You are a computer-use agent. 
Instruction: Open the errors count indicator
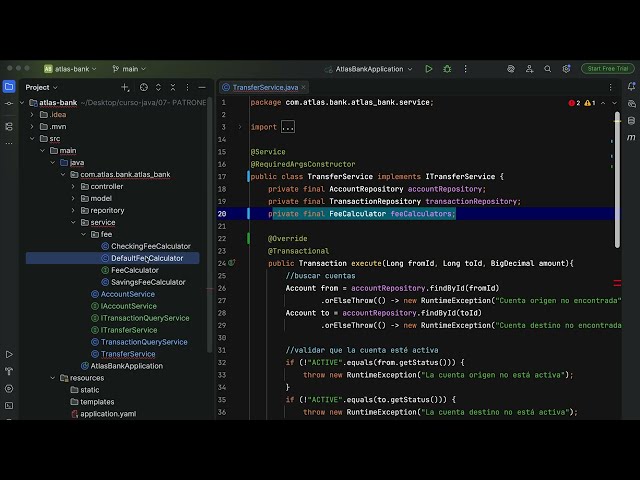click(574, 103)
